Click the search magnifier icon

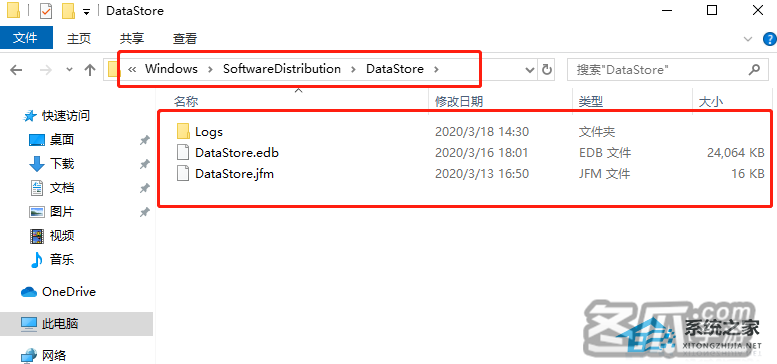[x=754, y=70]
